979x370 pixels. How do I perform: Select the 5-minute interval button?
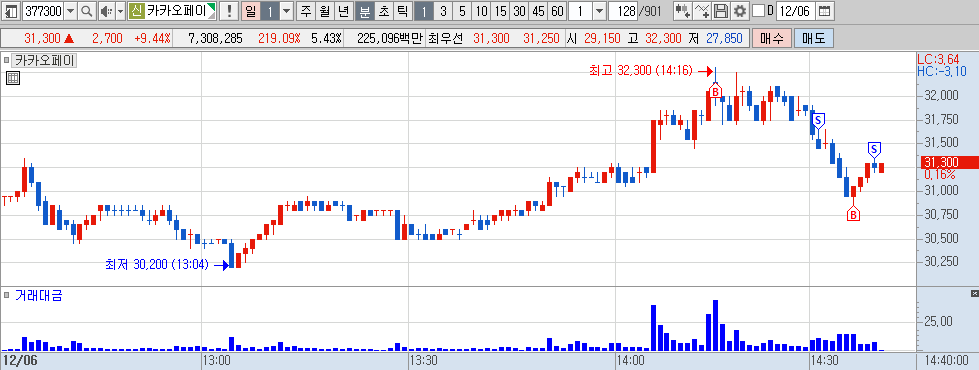(x=462, y=11)
